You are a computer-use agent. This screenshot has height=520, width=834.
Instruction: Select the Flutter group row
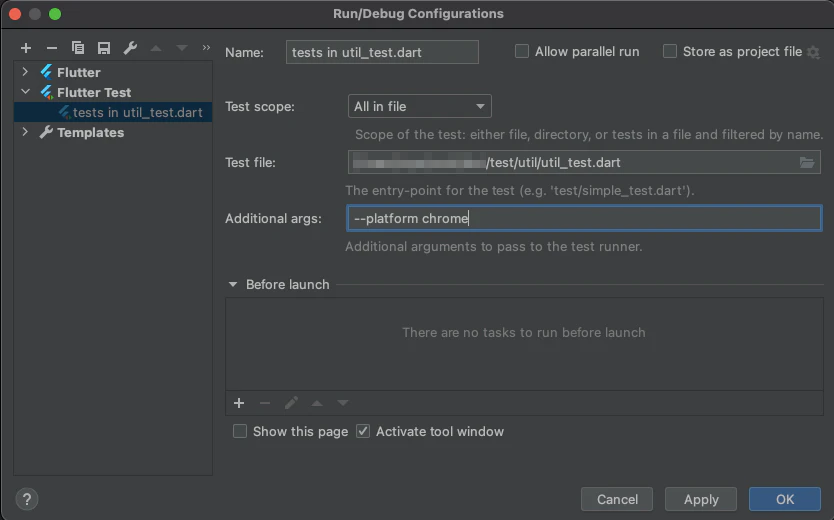(113, 72)
